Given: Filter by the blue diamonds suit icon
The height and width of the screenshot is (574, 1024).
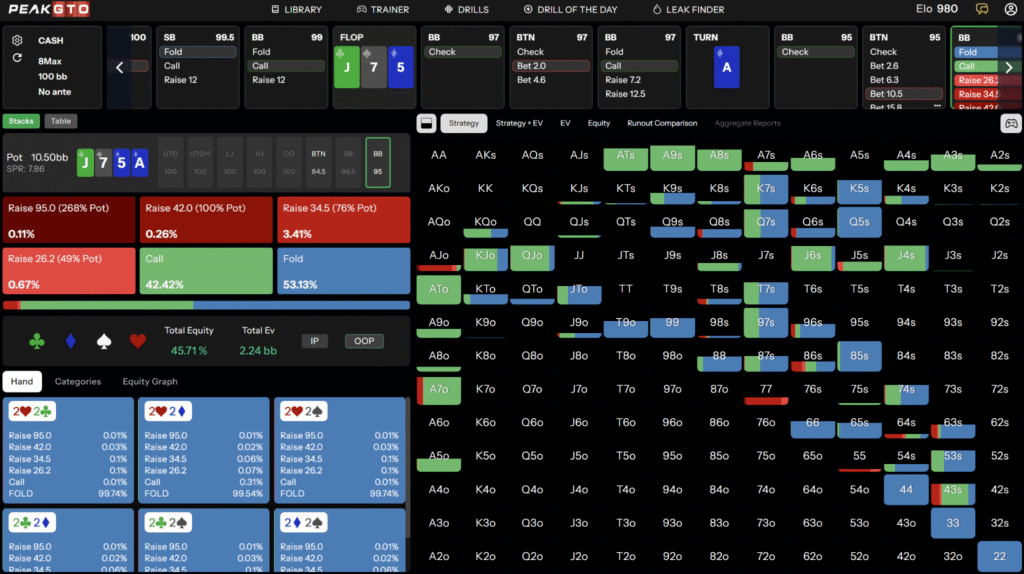Looking at the screenshot, I should click(70, 342).
